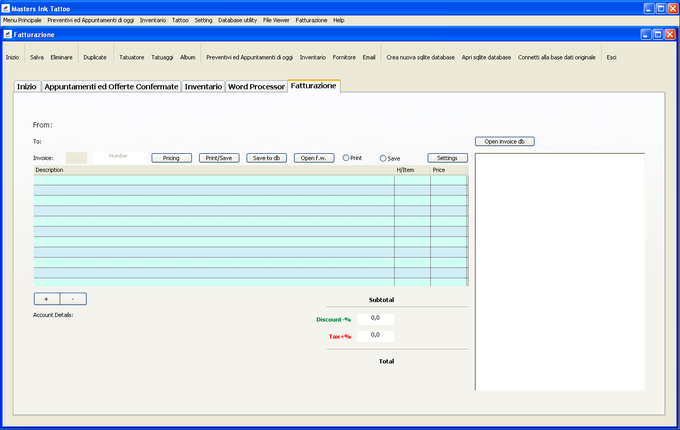Open Preventivi ed Appuntamenti di oggi menu
This screenshot has width=680, height=430.
click(91, 20)
